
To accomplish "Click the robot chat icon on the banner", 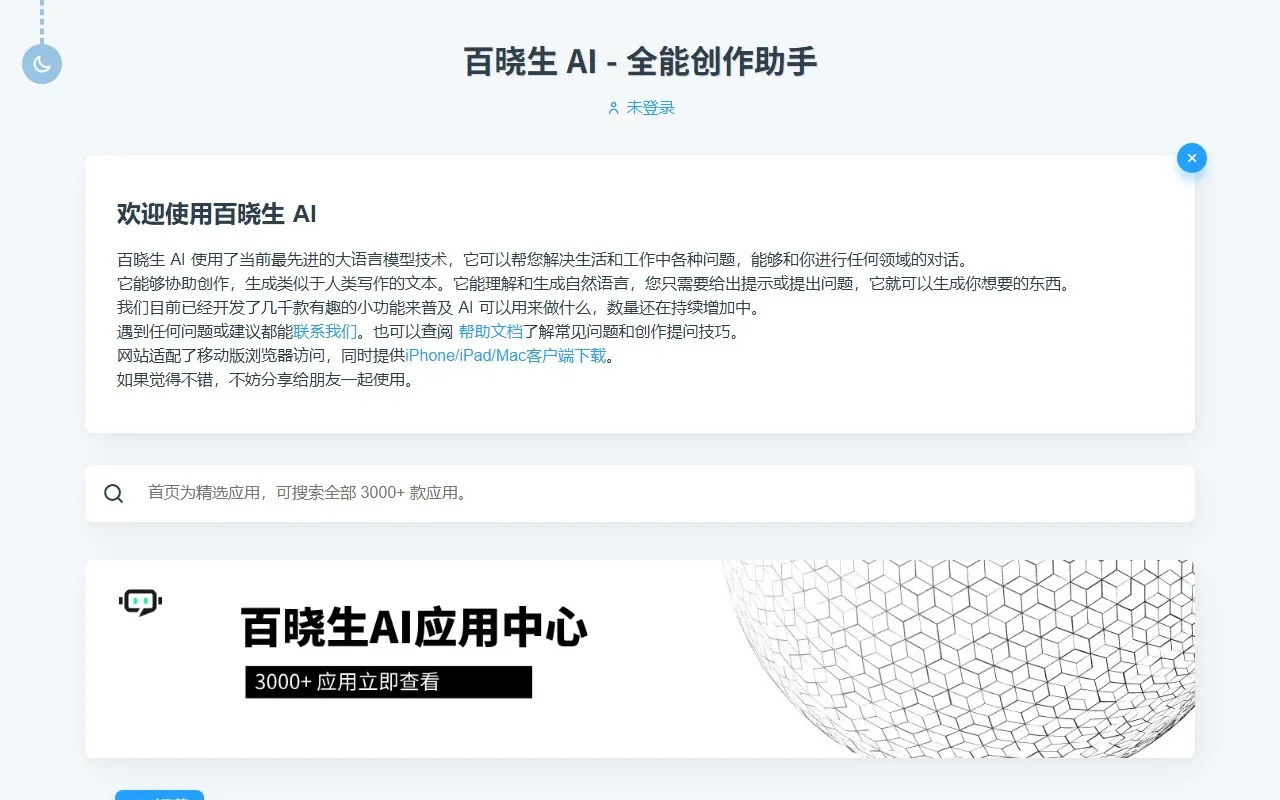I will click(x=140, y=601).
